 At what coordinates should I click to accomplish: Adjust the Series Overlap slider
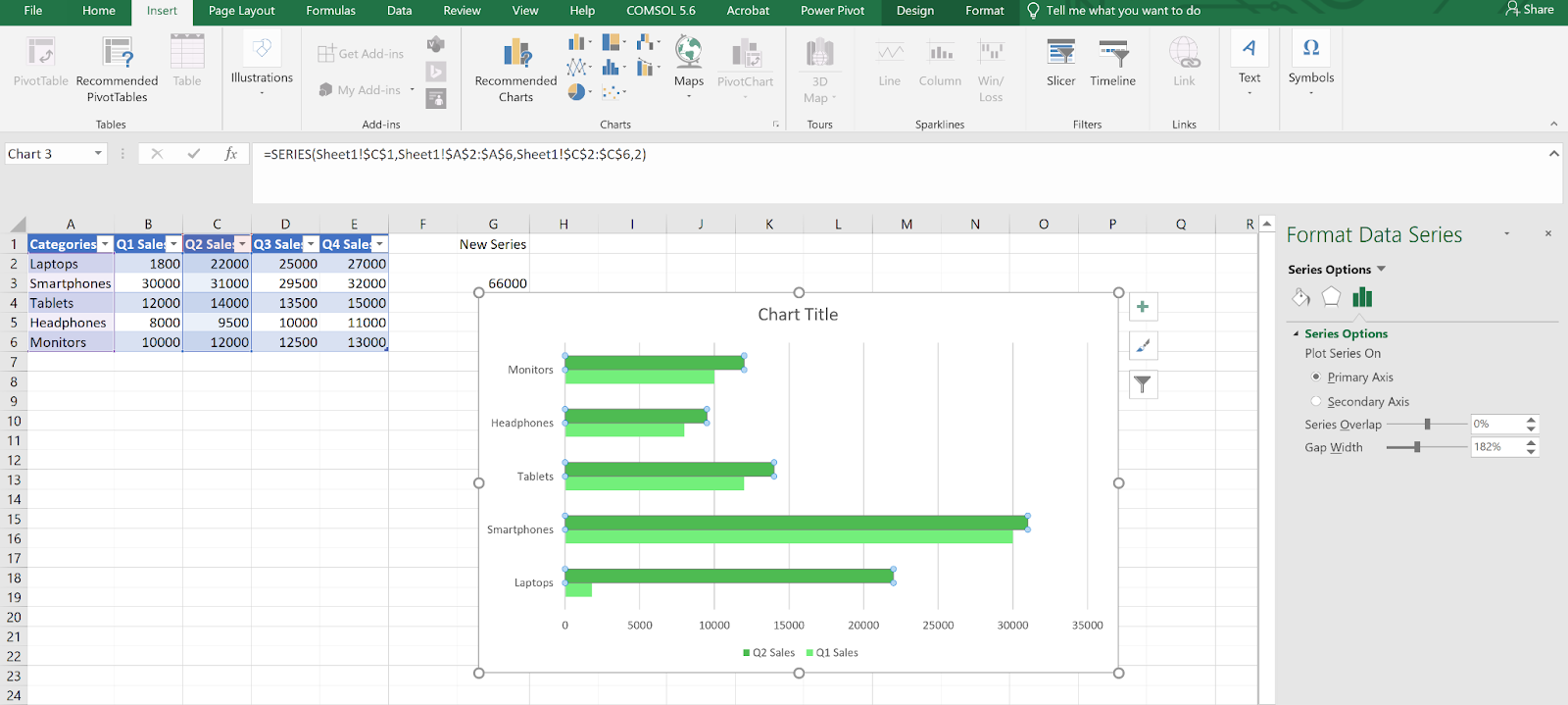point(1428,425)
